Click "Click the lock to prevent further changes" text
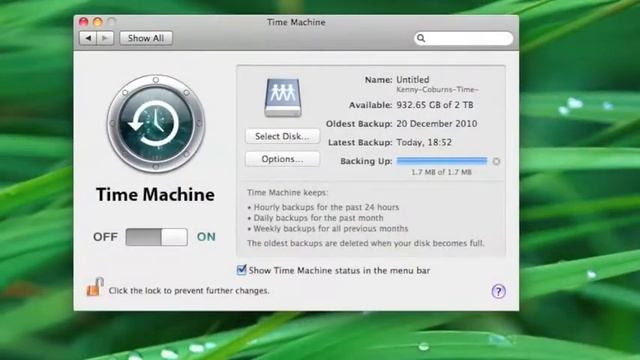The image size is (640, 360). pos(189,291)
